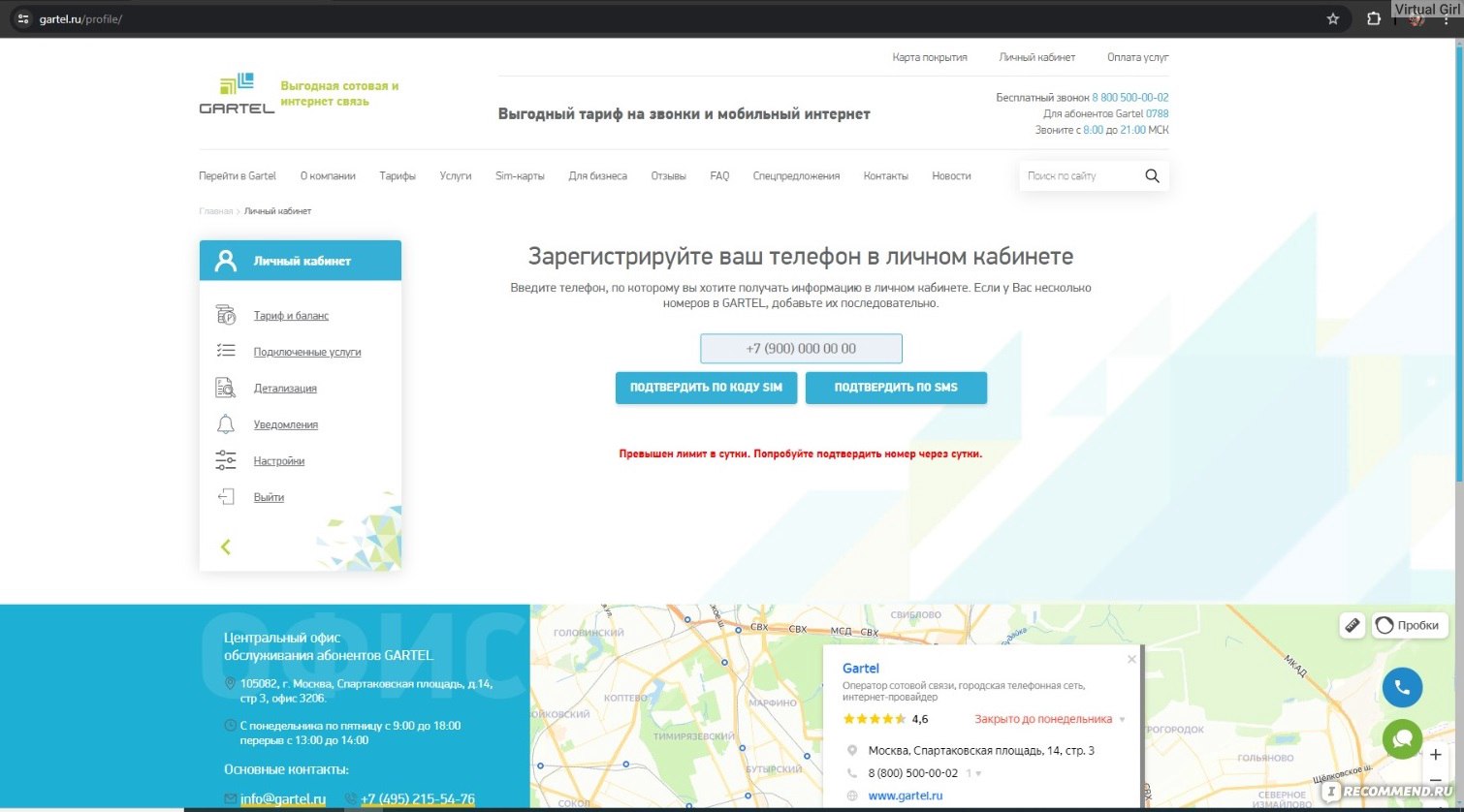Click the browser address bar URL
Image resolution: width=1464 pixels, height=812 pixels.
tap(80, 18)
